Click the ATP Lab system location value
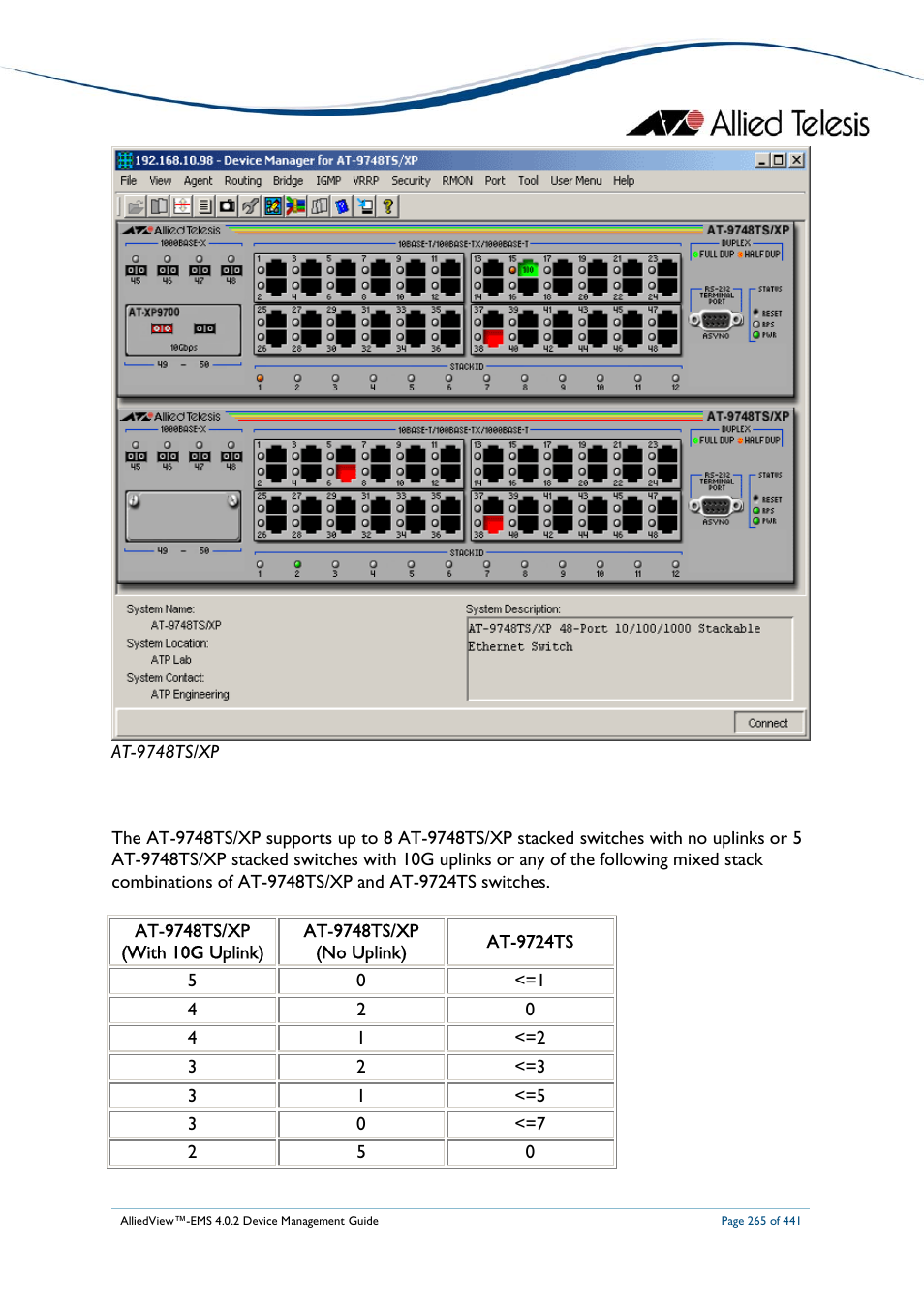 170,660
